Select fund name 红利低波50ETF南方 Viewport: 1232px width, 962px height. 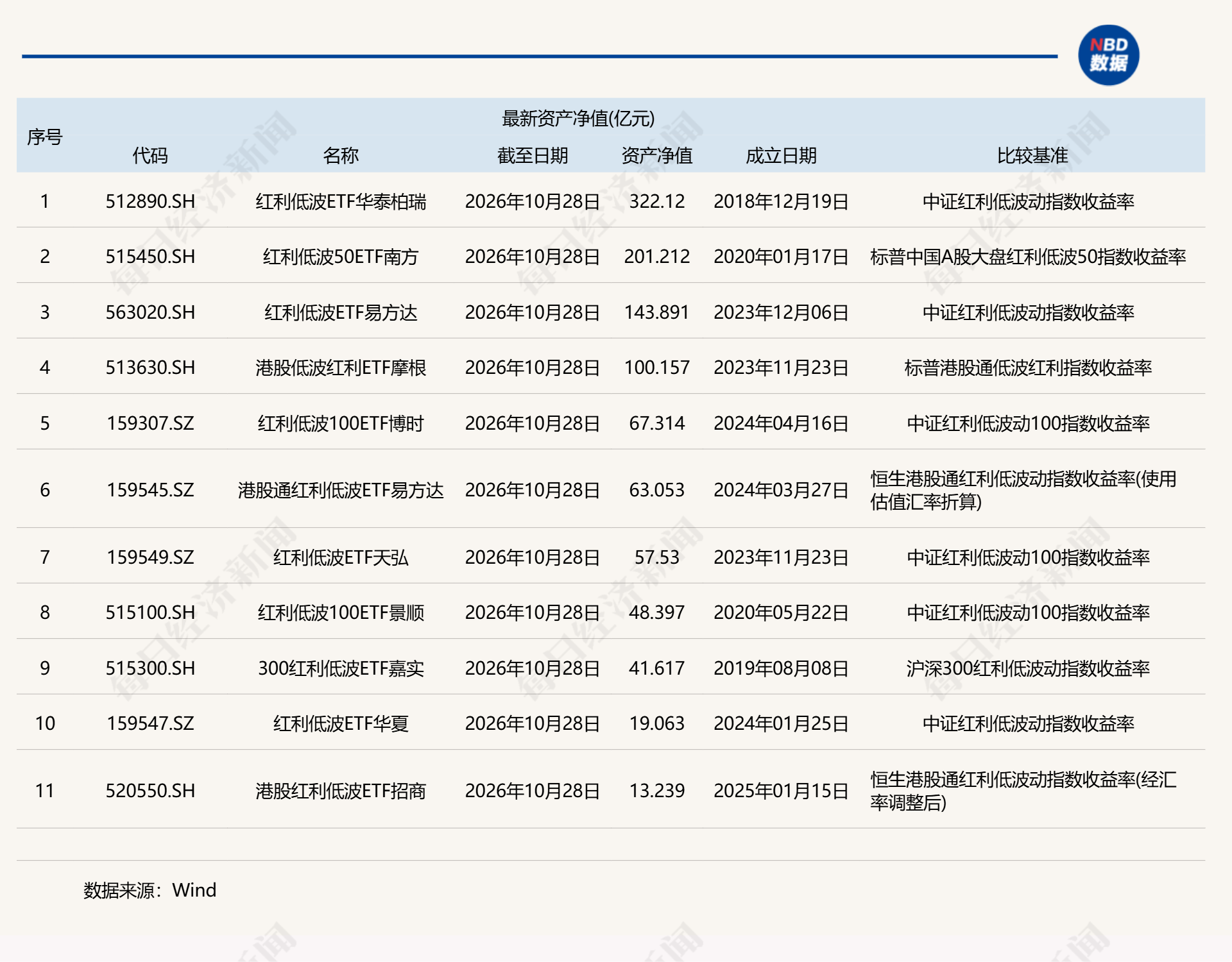click(x=341, y=257)
